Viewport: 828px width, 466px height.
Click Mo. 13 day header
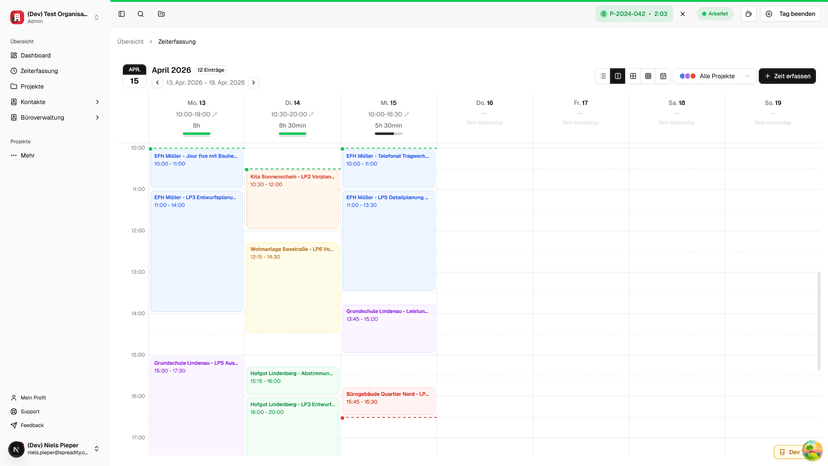coord(196,103)
